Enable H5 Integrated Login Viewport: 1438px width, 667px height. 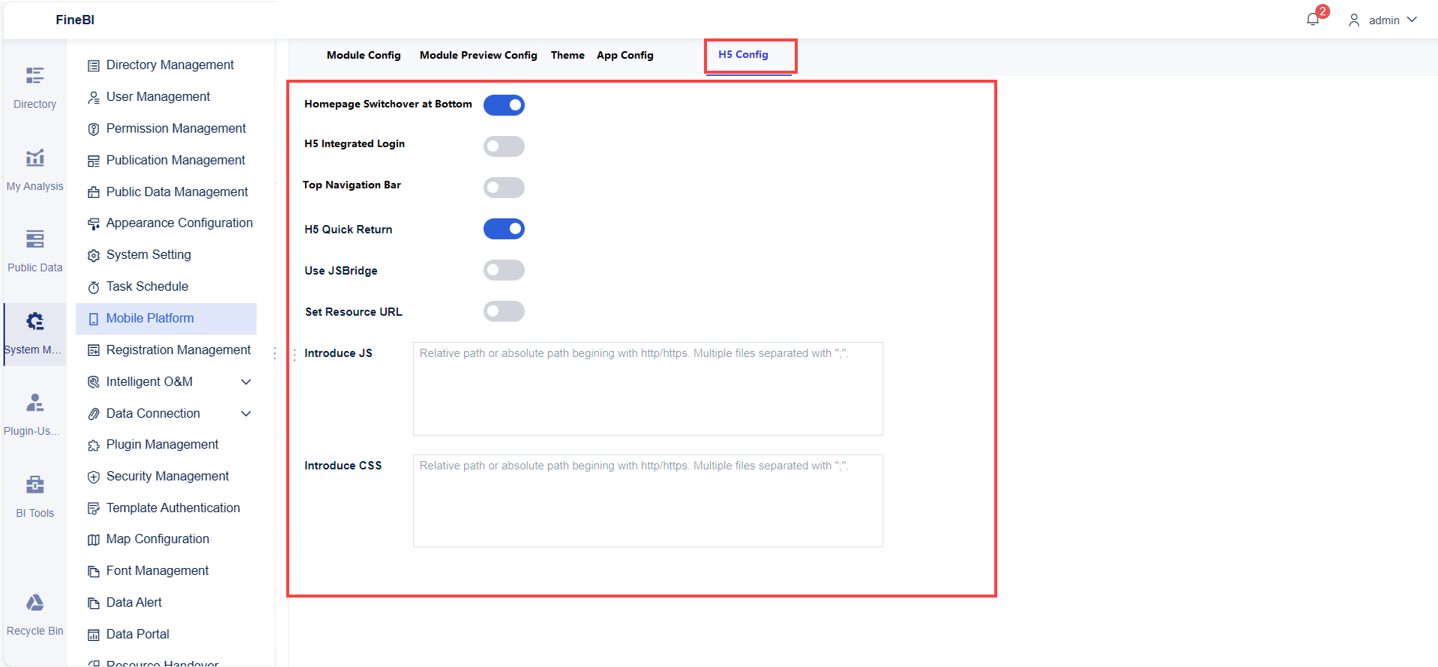504,146
